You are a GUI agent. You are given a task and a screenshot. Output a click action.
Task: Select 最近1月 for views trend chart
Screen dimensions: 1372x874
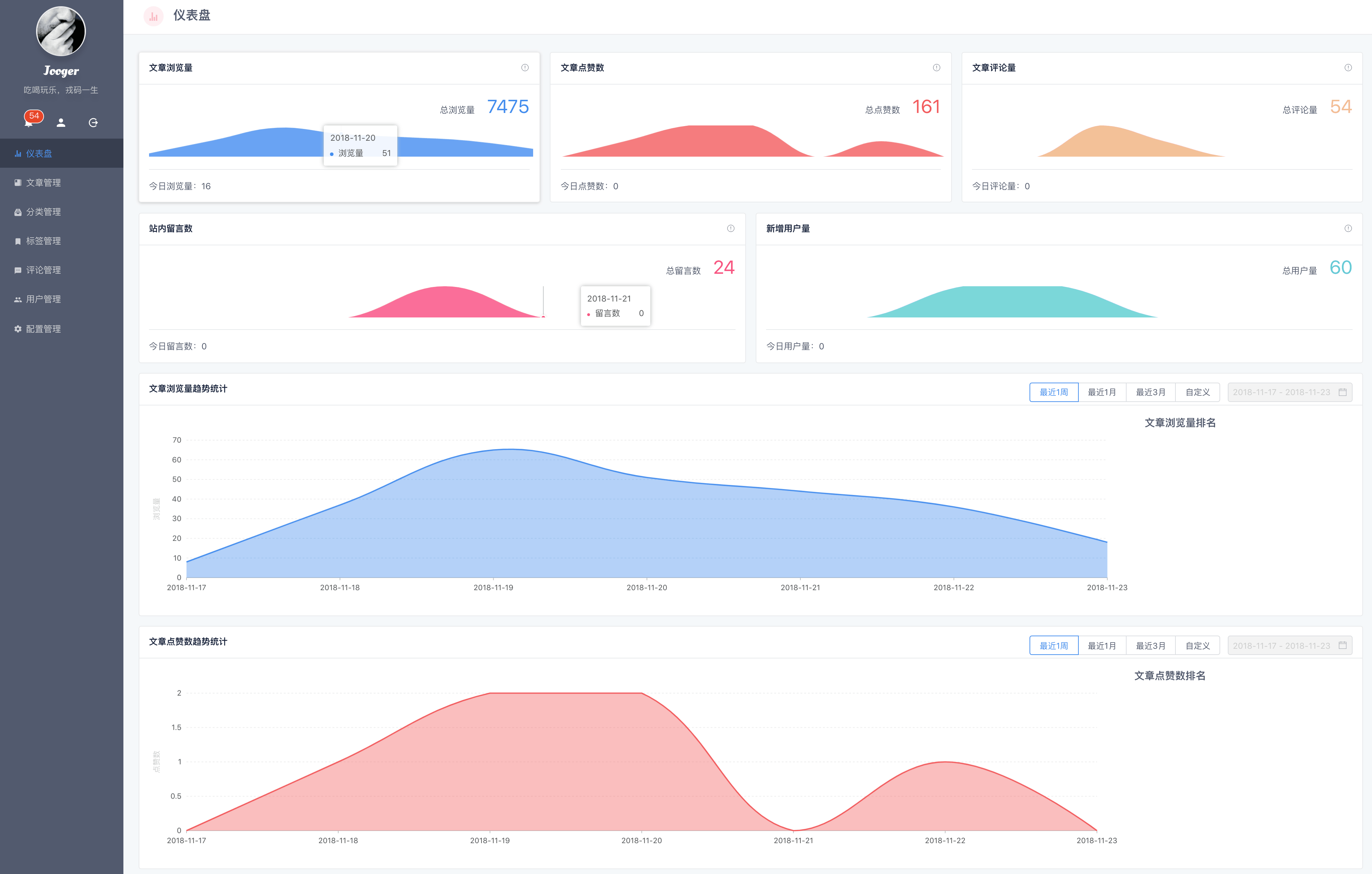[x=1101, y=392]
